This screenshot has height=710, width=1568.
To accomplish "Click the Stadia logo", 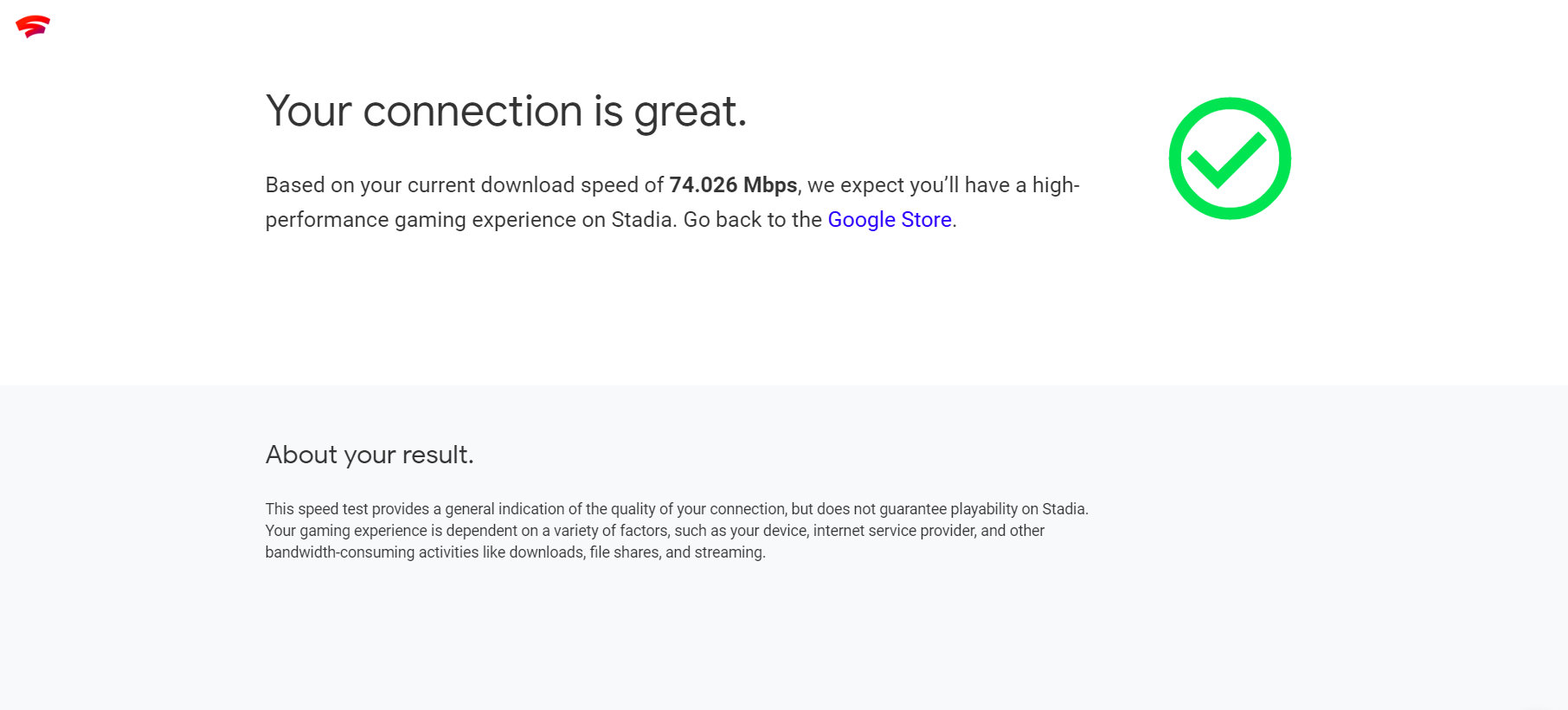I will pos(33,27).
